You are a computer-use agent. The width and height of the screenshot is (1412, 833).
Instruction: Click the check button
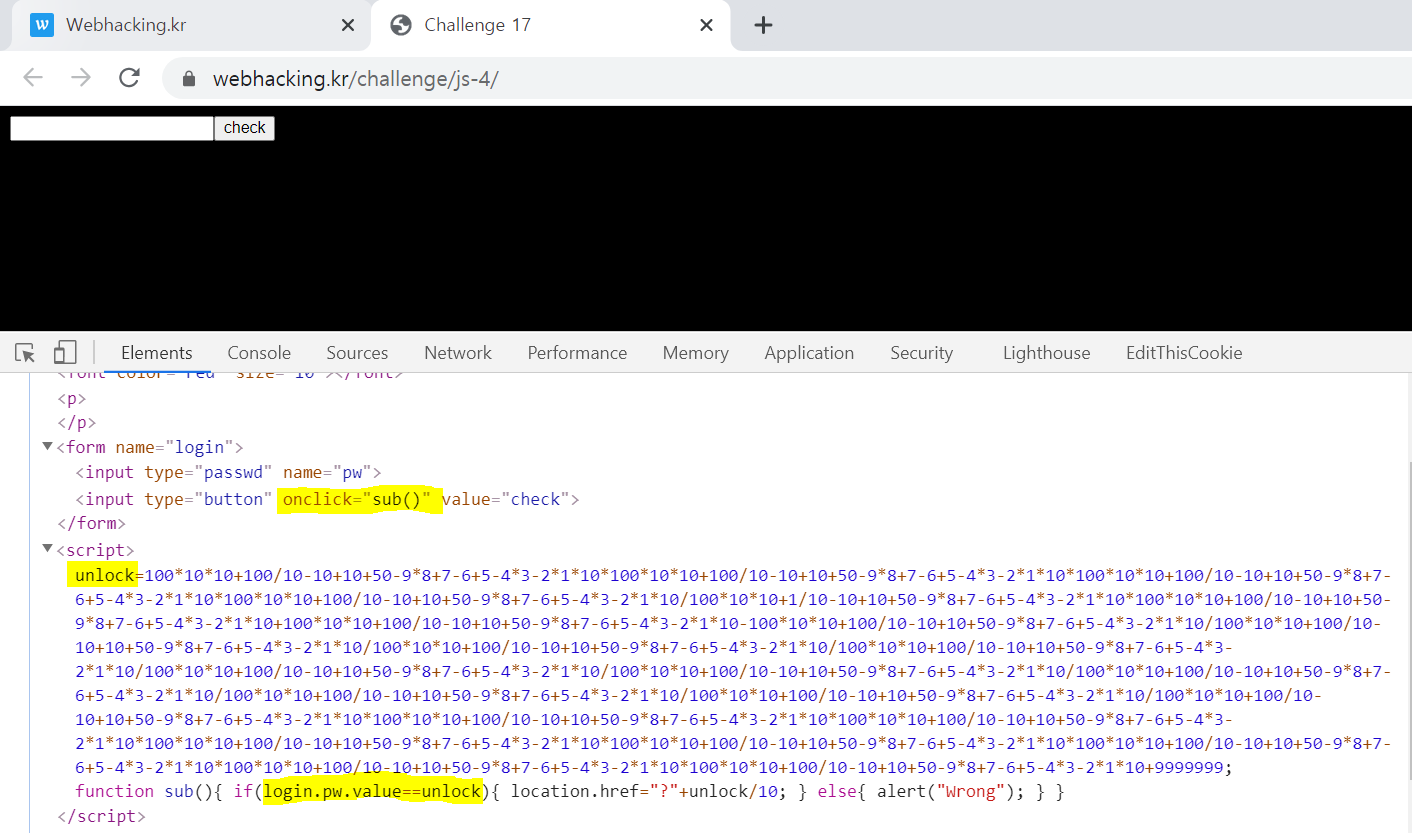(x=245, y=128)
